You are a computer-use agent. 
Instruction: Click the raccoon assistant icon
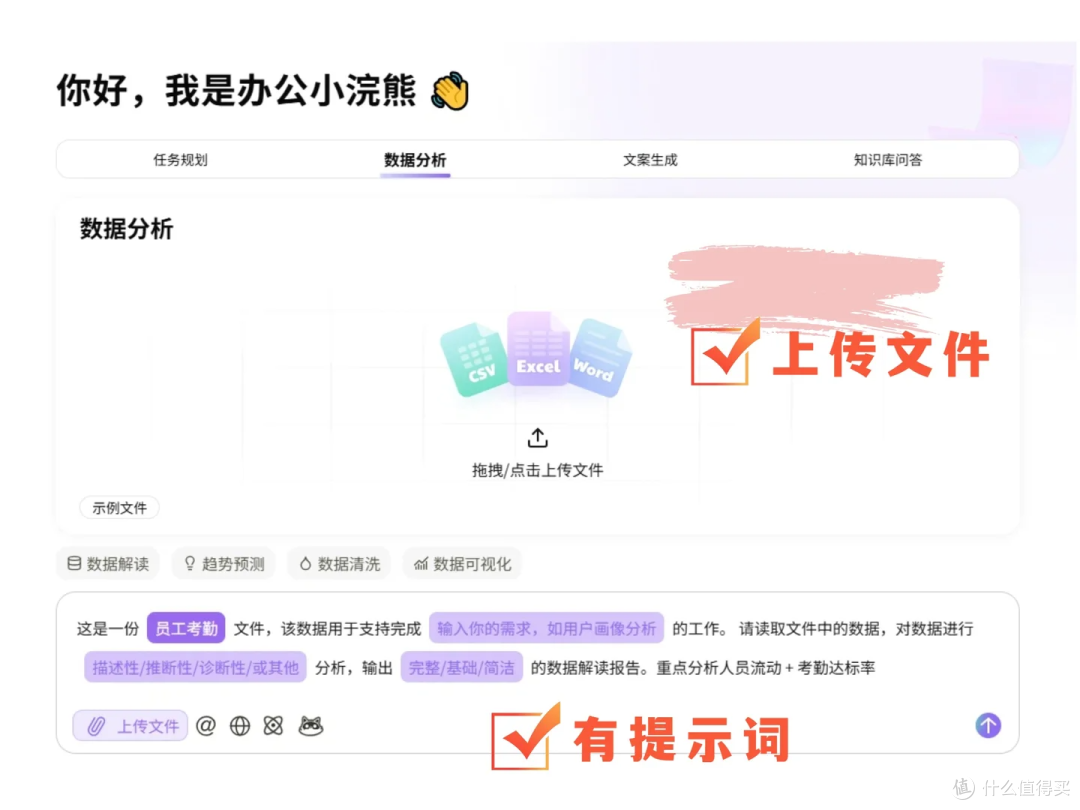(x=311, y=726)
